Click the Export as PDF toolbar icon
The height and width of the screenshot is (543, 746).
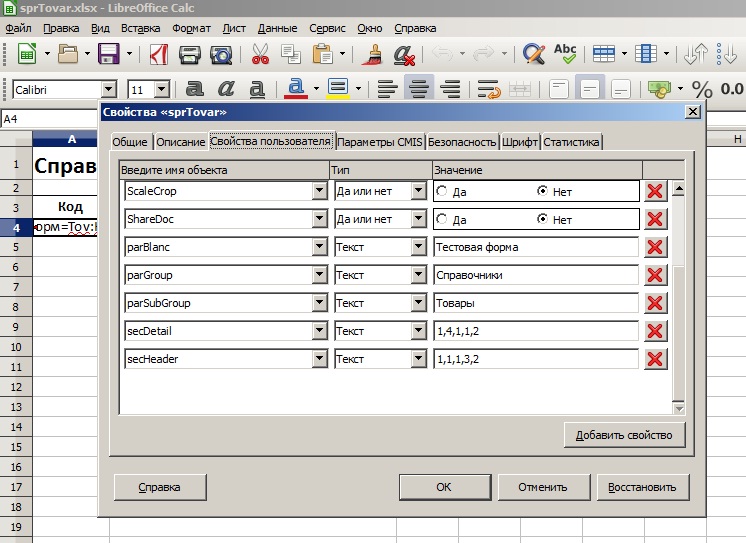159,53
